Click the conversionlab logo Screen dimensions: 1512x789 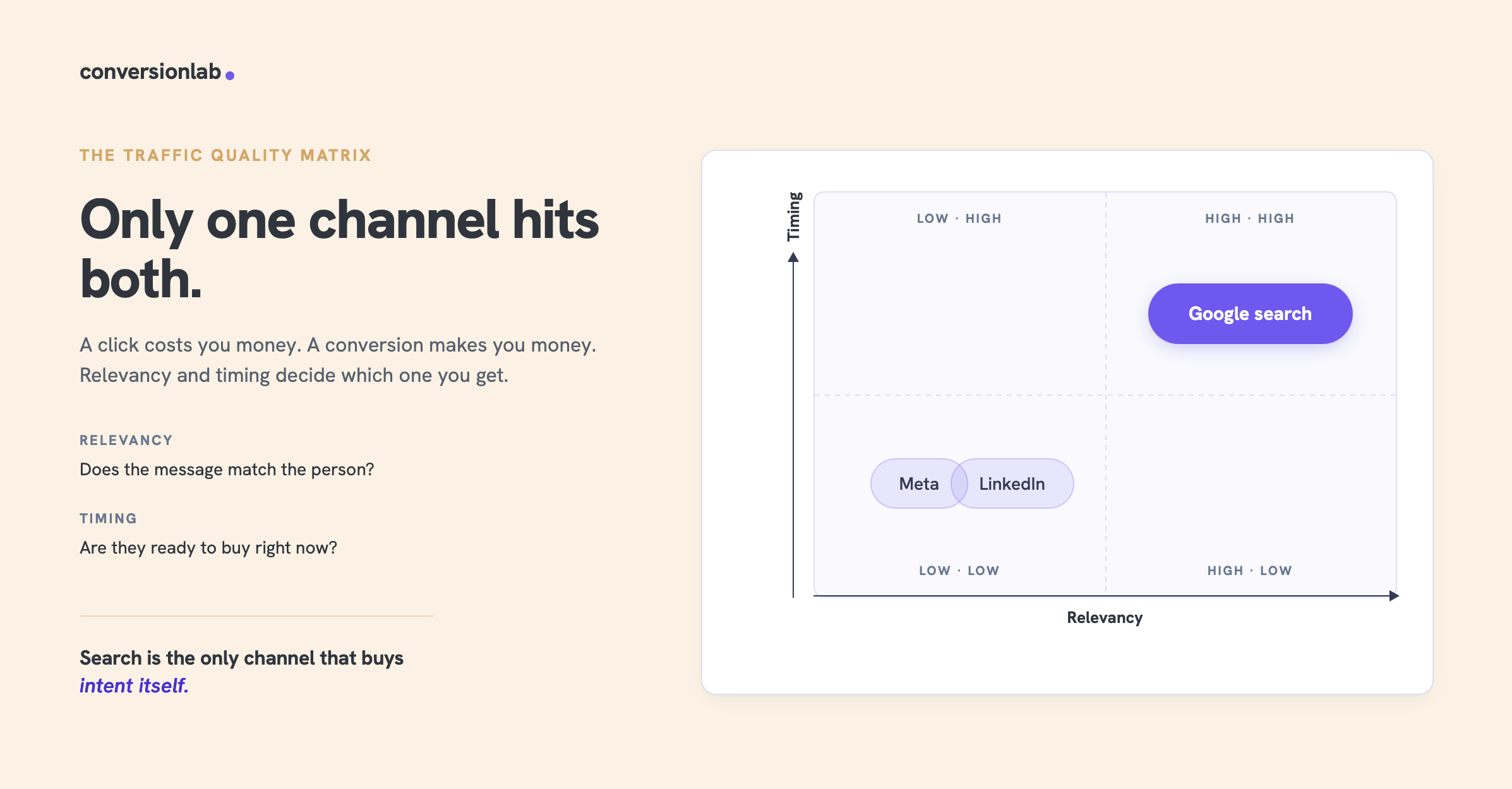pos(157,72)
